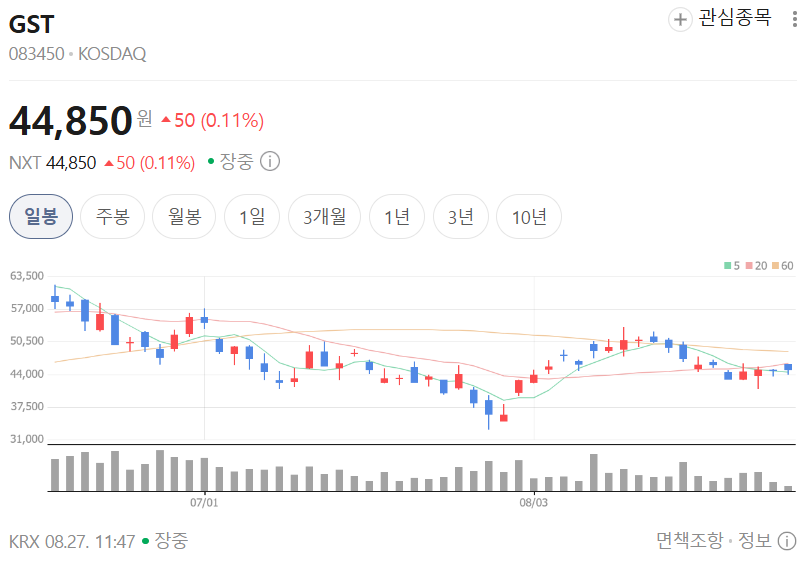Click the KRX 08.27. 11:47 timestamp
Viewport: 812px width, 562px height.
tap(72, 542)
